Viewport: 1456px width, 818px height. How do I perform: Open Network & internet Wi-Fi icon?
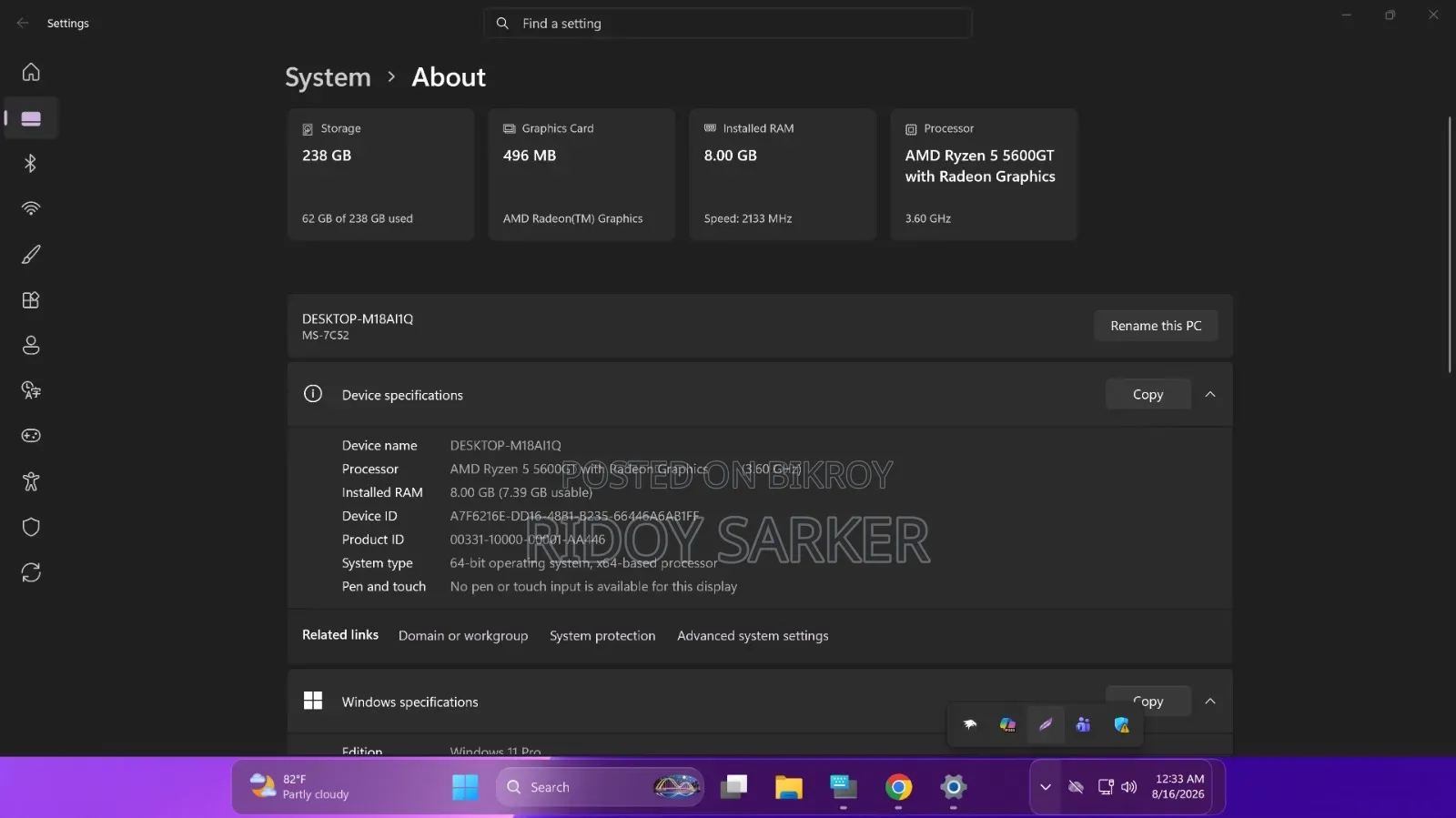(x=31, y=208)
